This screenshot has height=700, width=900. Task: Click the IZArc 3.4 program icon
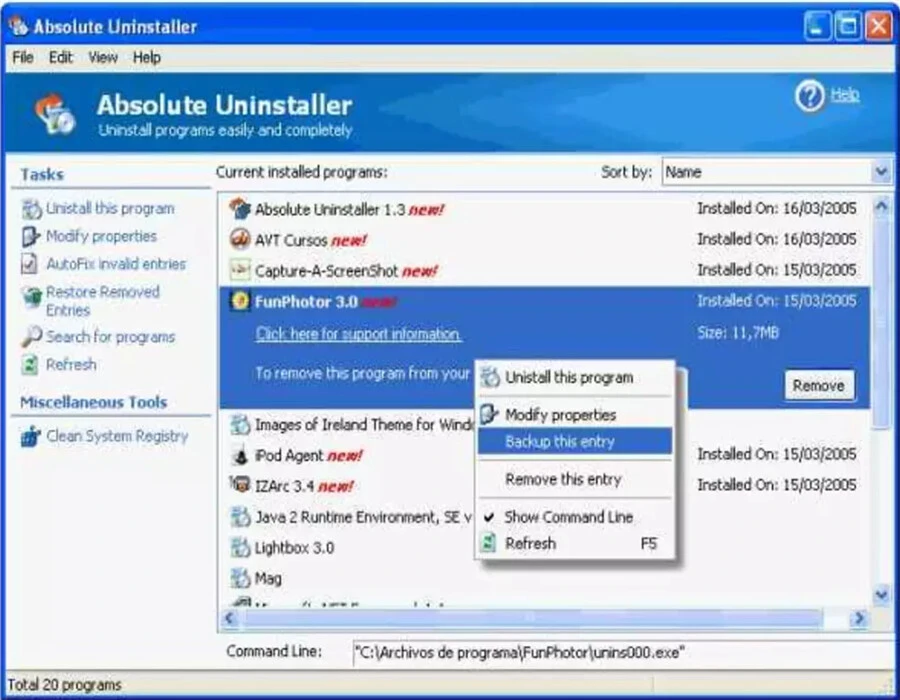pos(239,485)
